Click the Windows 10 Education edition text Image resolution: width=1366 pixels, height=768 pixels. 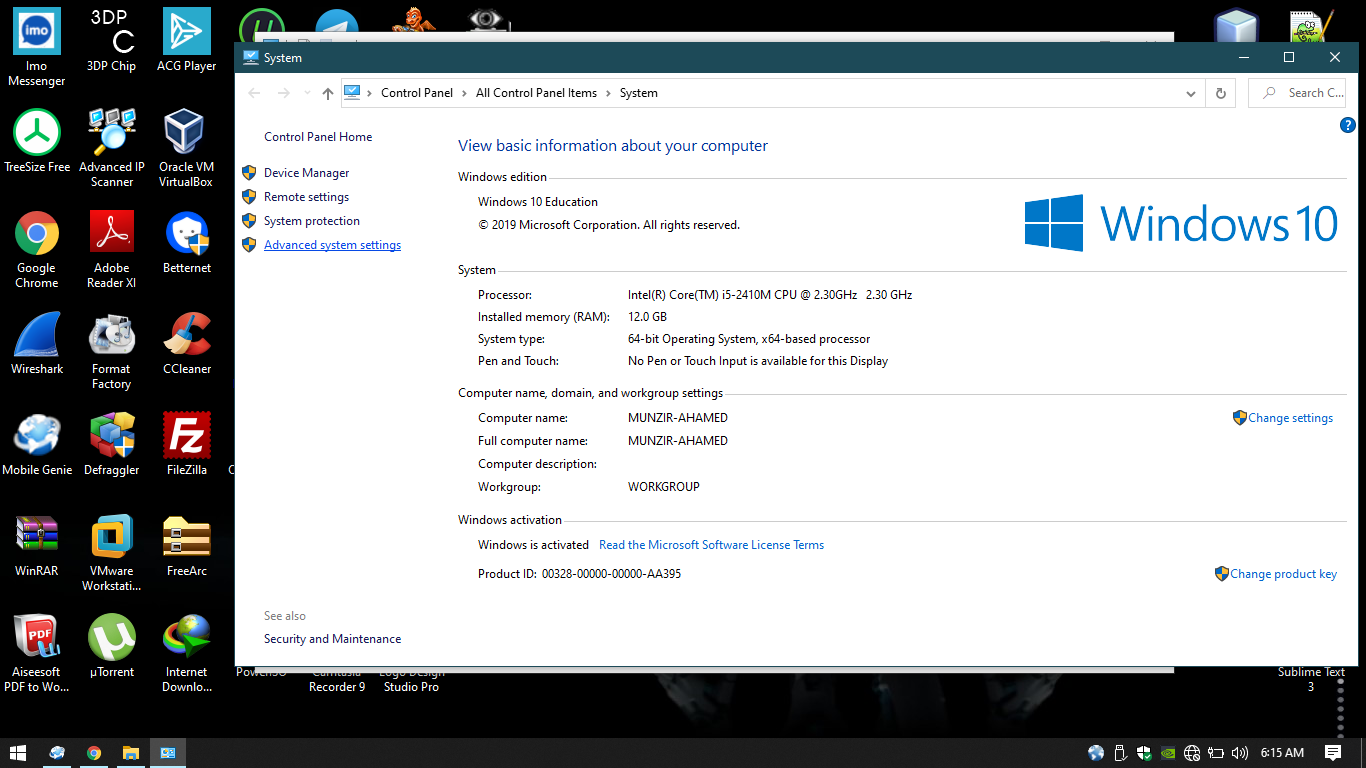point(538,202)
